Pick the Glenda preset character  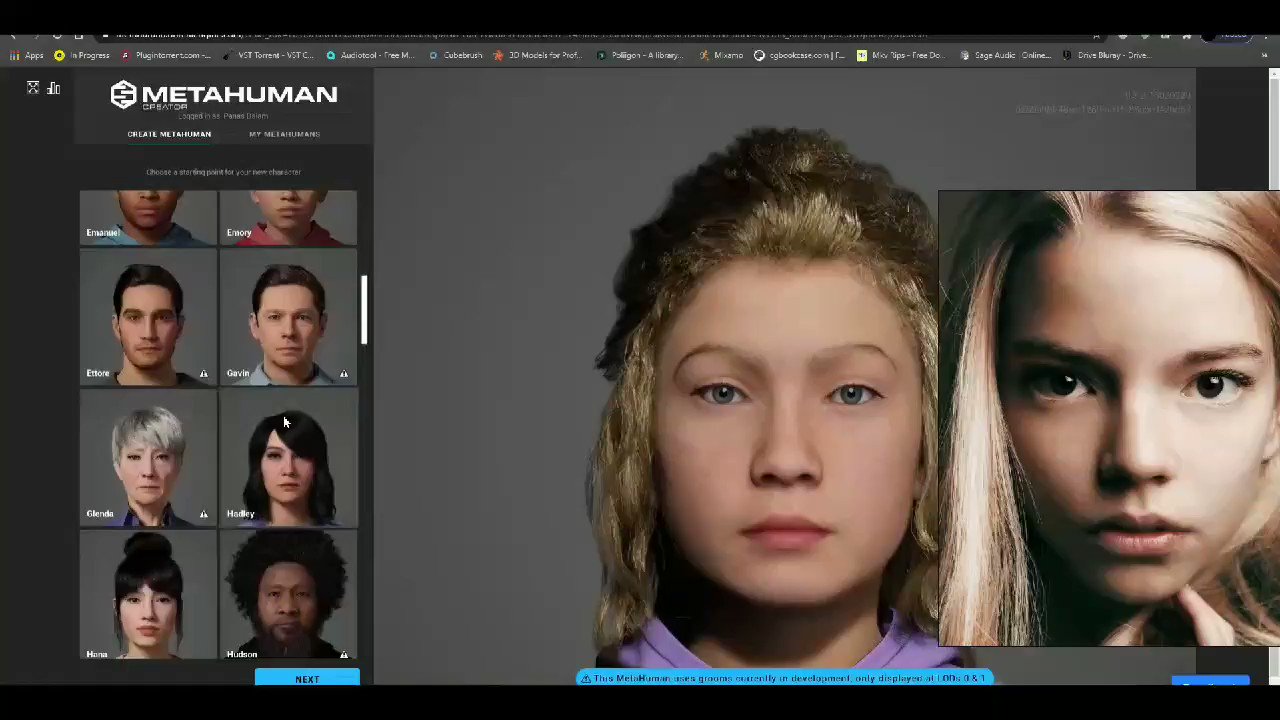point(148,458)
